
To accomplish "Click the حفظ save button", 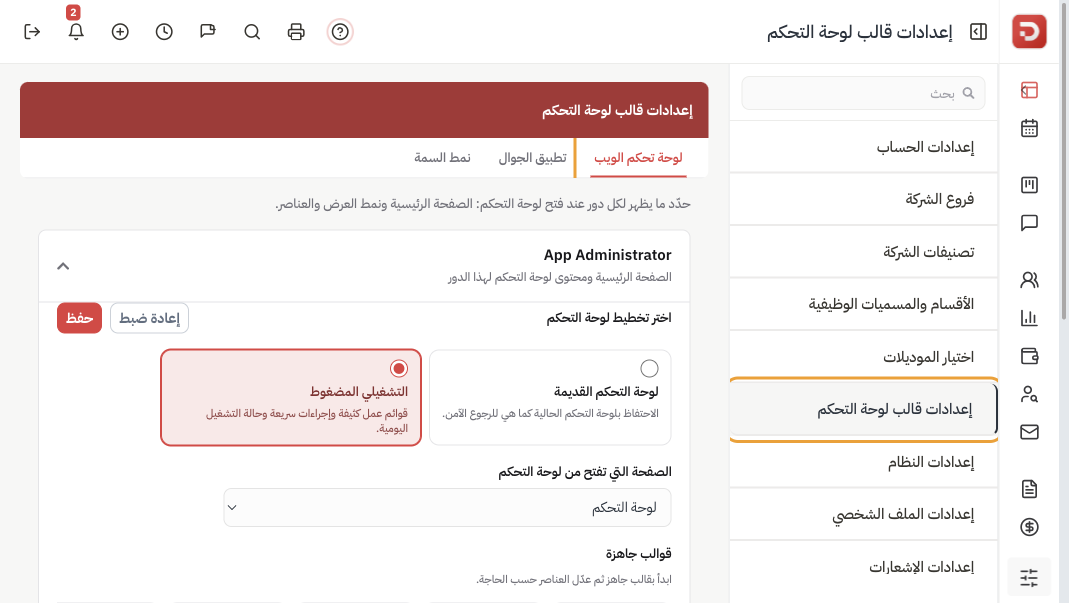I will (x=79, y=318).
